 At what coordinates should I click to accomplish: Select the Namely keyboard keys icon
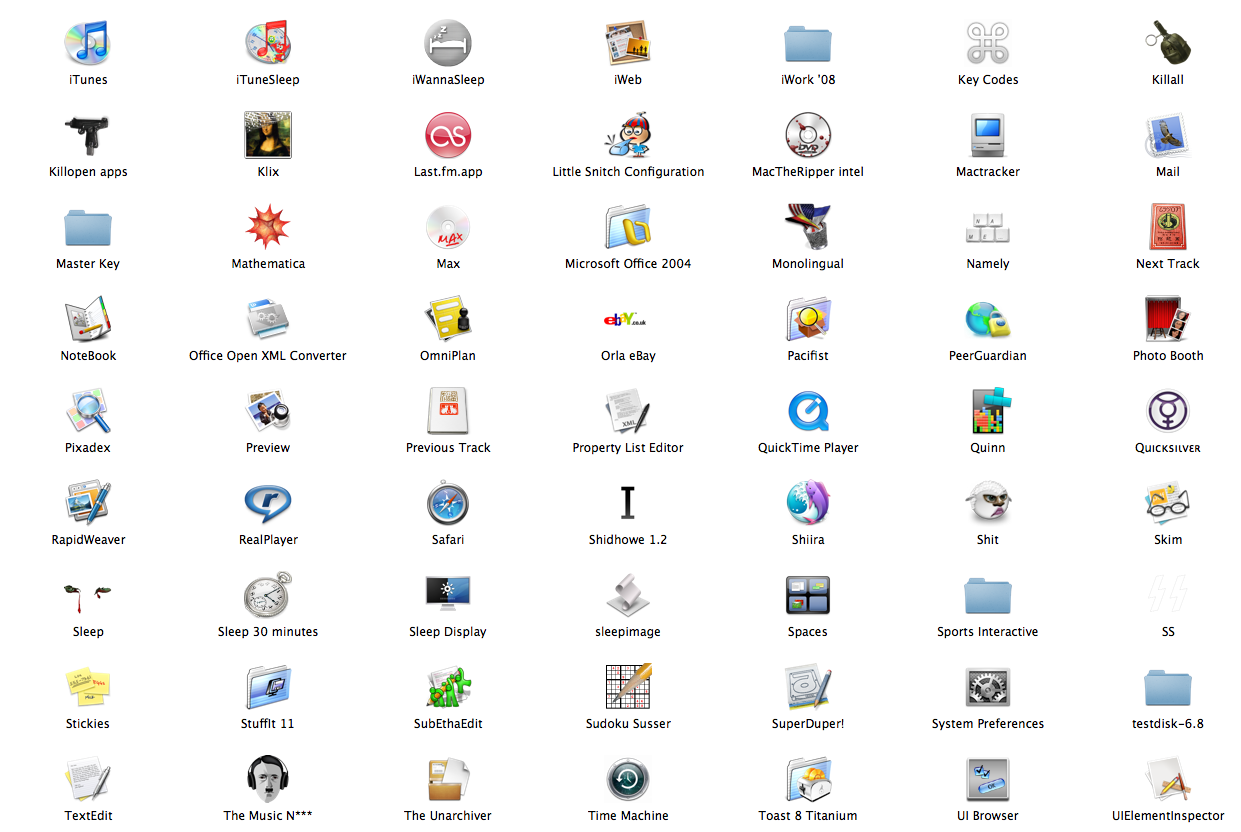[x=988, y=228]
